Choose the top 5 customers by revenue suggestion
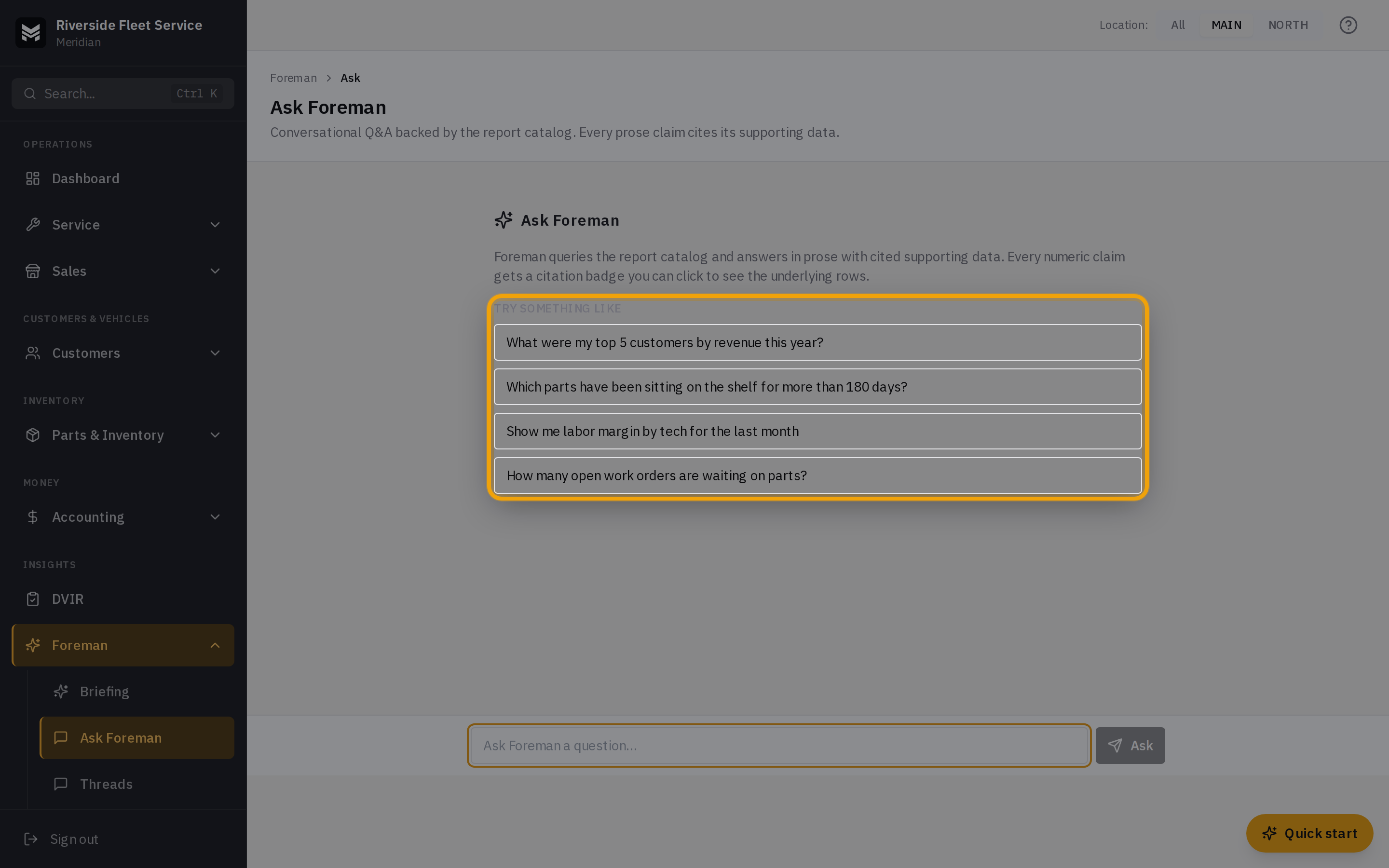 coord(817,342)
